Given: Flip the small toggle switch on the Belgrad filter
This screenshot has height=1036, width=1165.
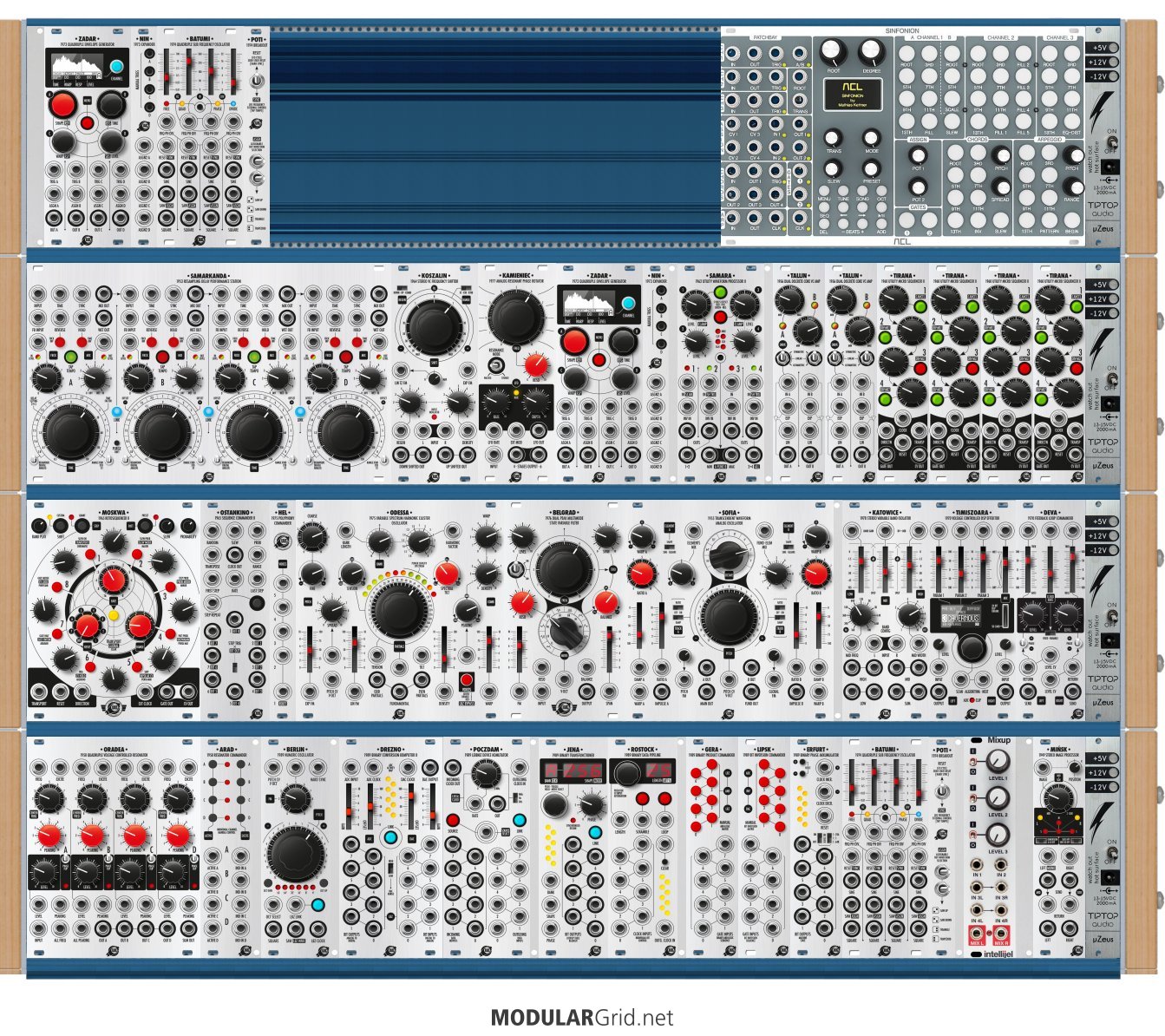Looking at the screenshot, I should pyautogui.click(x=518, y=569).
